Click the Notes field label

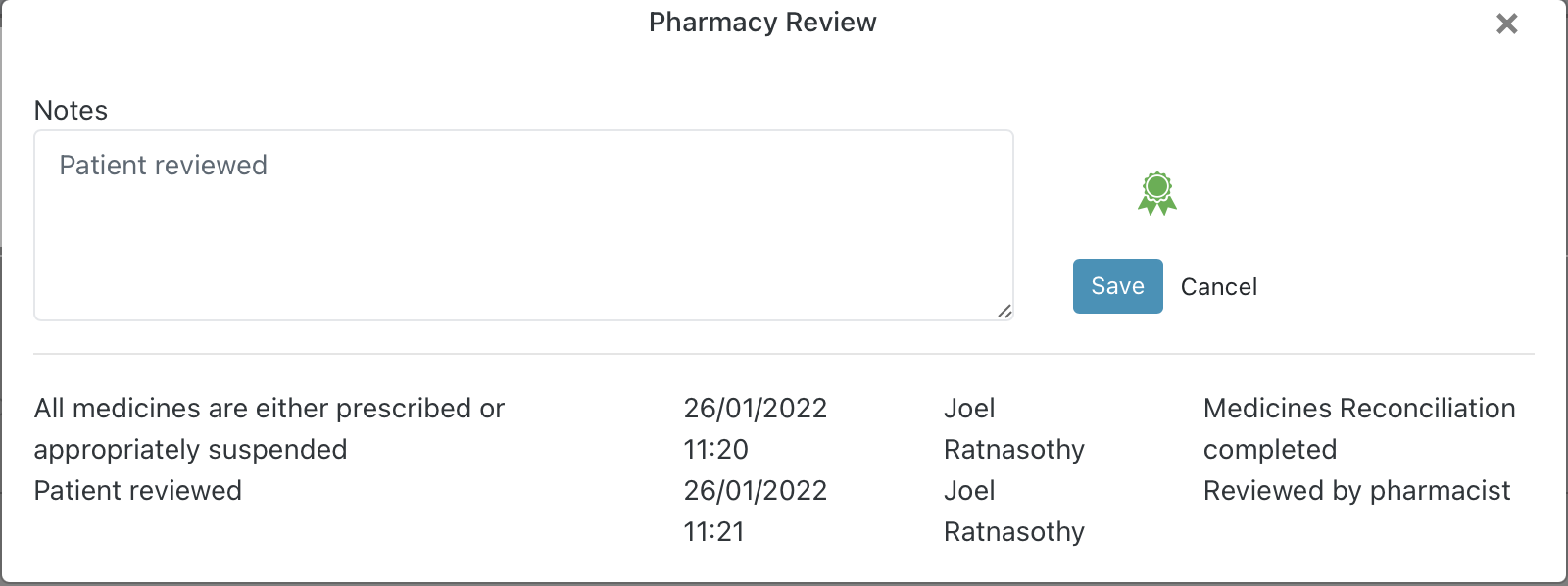click(71, 110)
